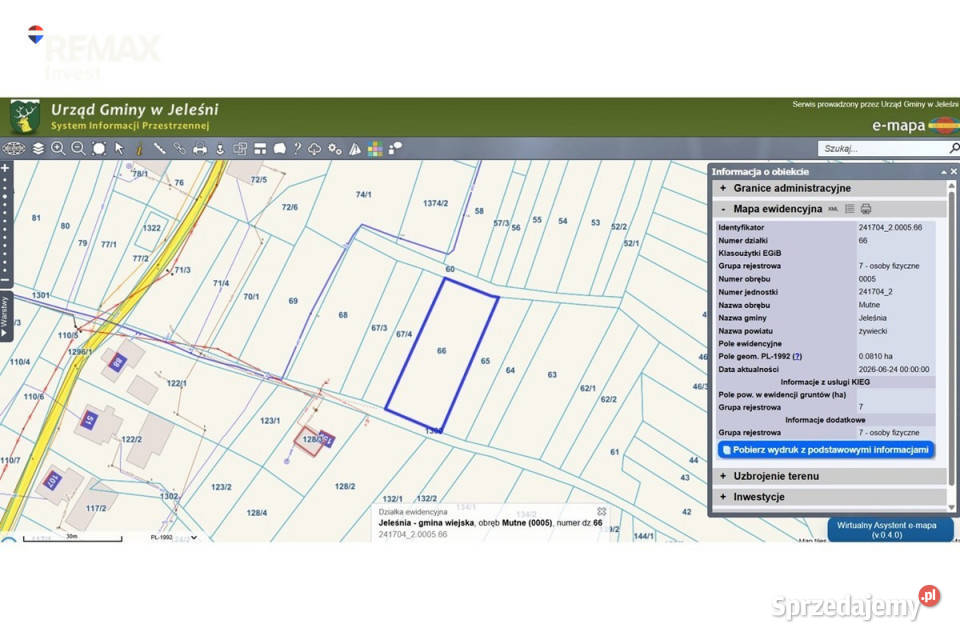Open the colored grid tiles icon
Screen dimensions: 960x640
tap(375, 148)
